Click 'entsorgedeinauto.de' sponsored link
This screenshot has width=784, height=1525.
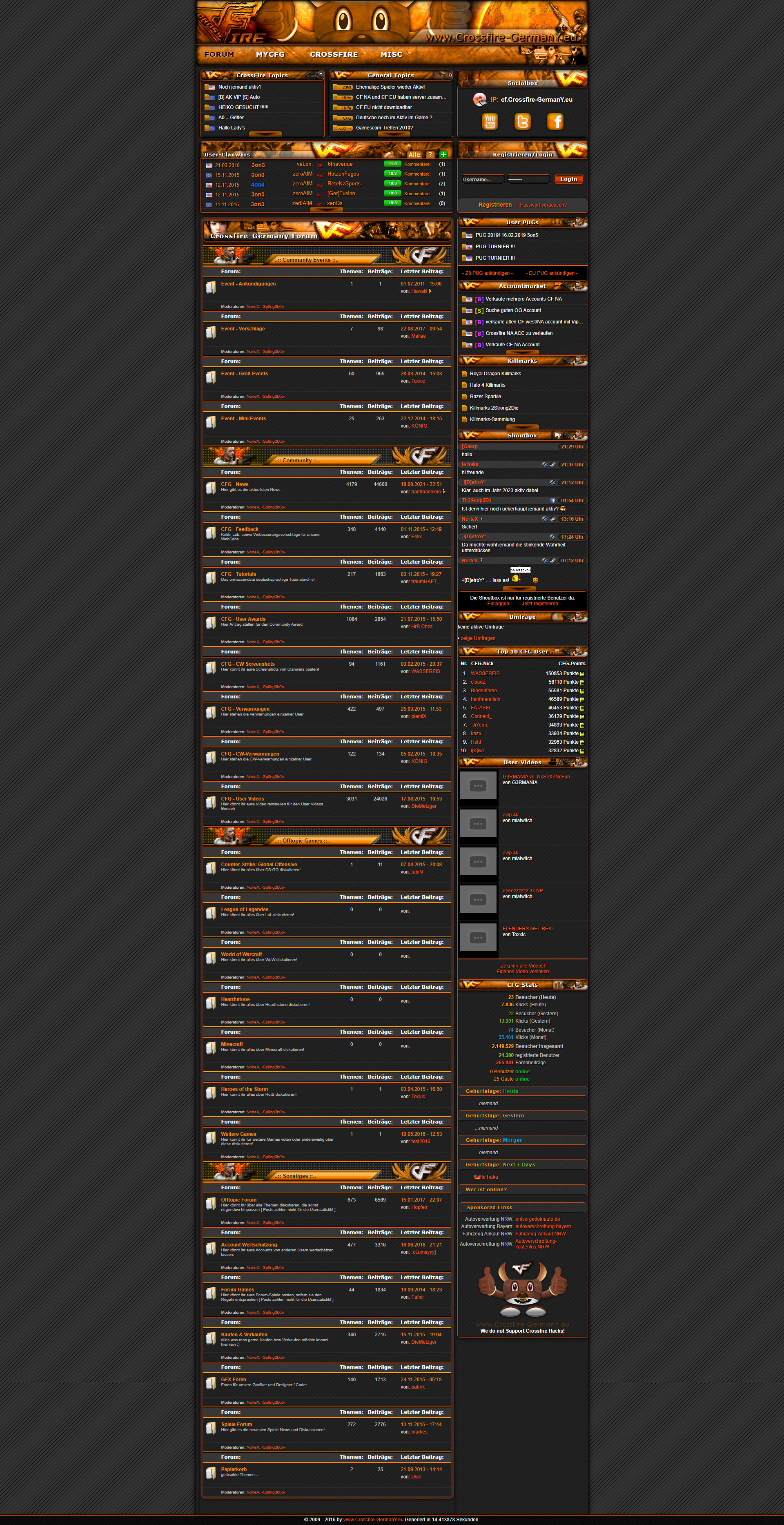(538, 1220)
